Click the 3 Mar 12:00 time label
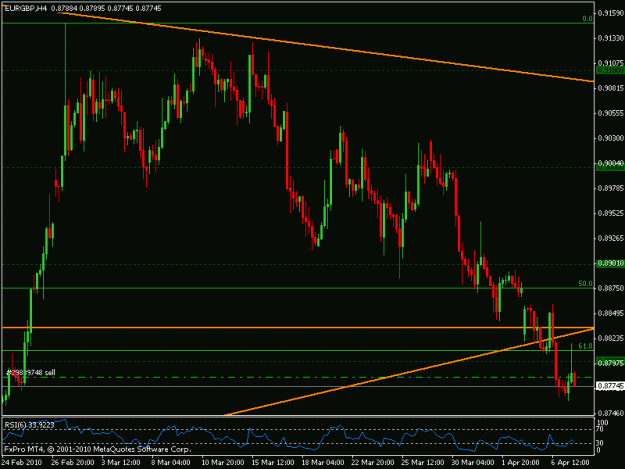The height and width of the screenshot is (469, 625). [x=121, y=463]
